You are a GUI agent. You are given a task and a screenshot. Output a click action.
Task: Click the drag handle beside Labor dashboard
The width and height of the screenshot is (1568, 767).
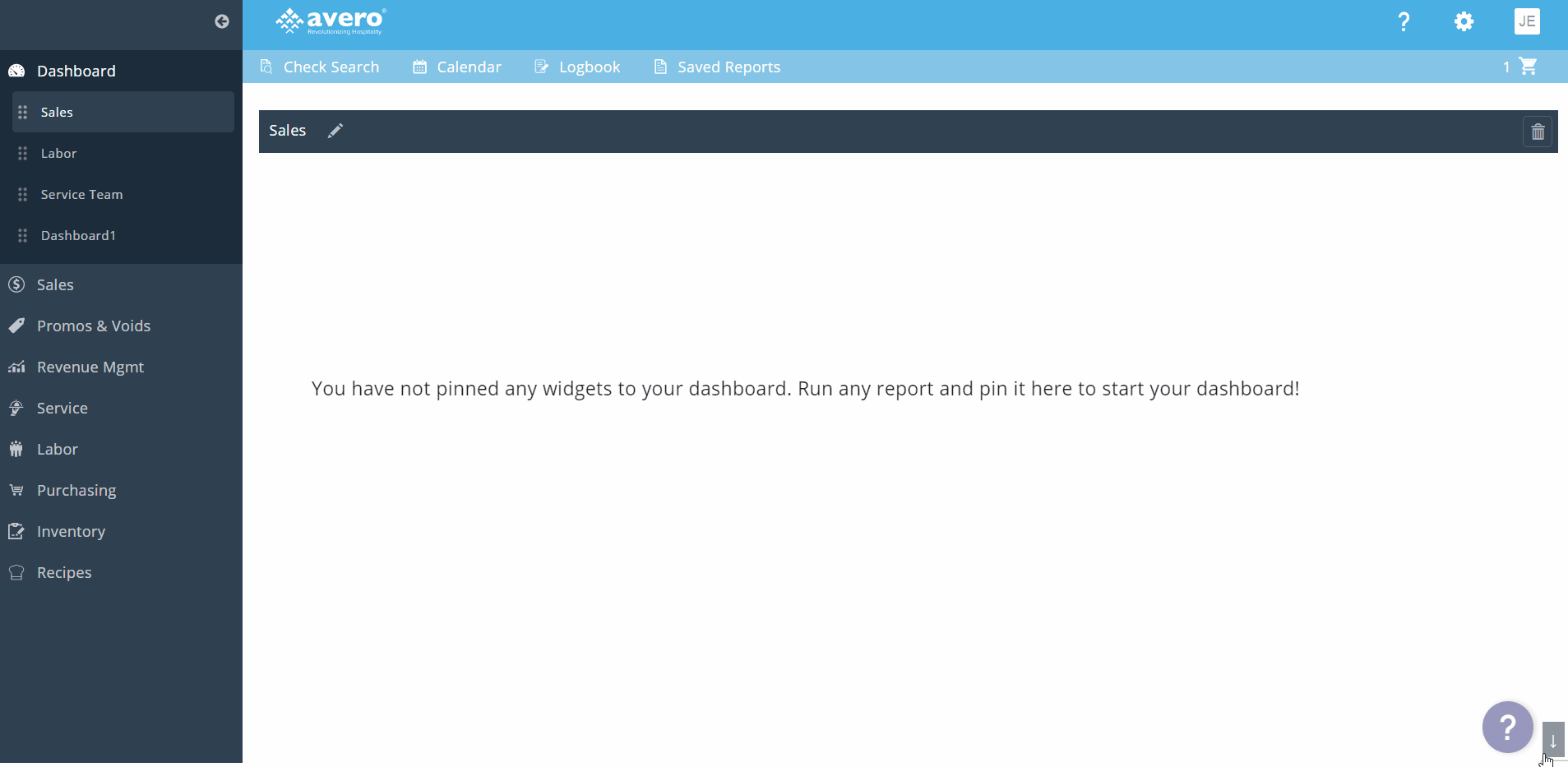pos(23,154)
